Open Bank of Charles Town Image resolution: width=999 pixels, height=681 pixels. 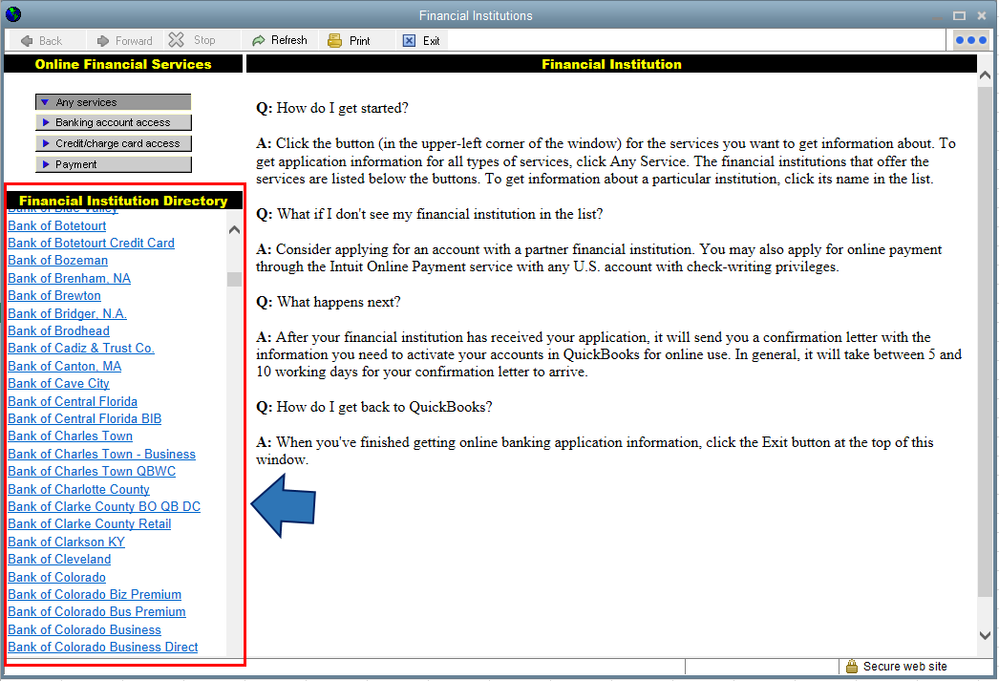coord(70,436)
